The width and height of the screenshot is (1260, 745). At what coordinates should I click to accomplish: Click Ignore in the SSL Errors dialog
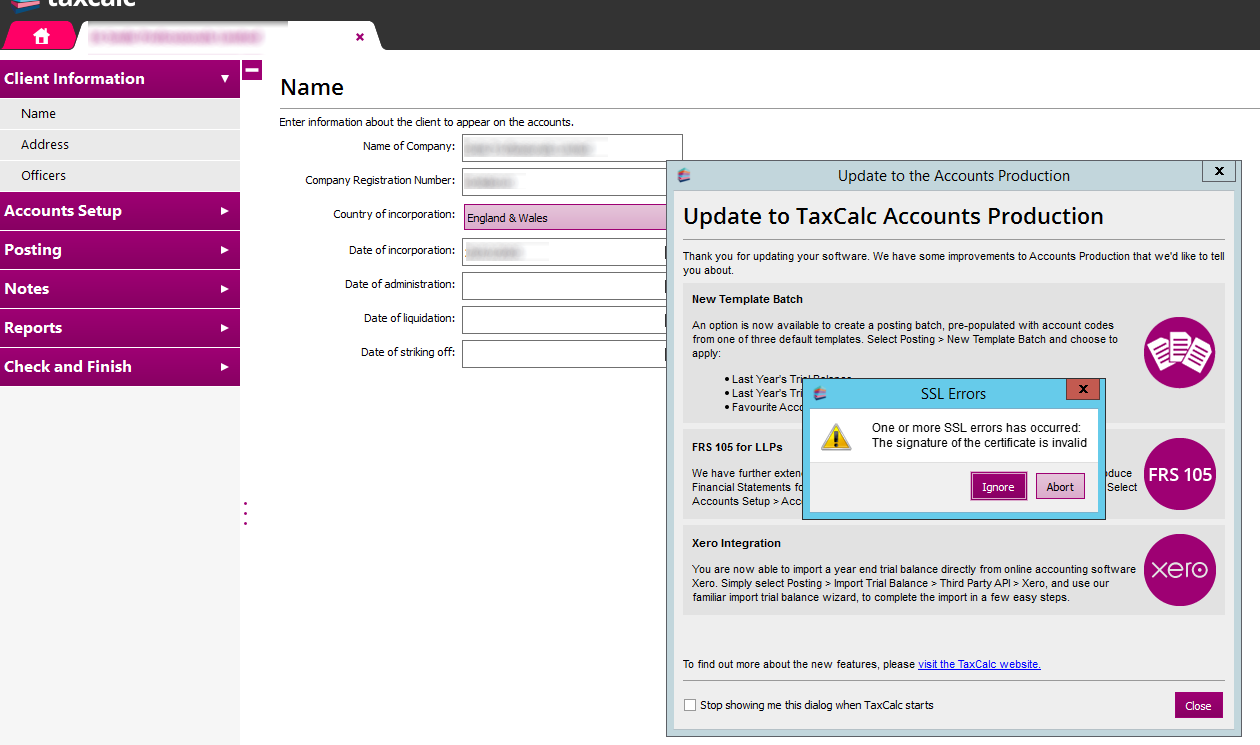click(x=998, y=486)
